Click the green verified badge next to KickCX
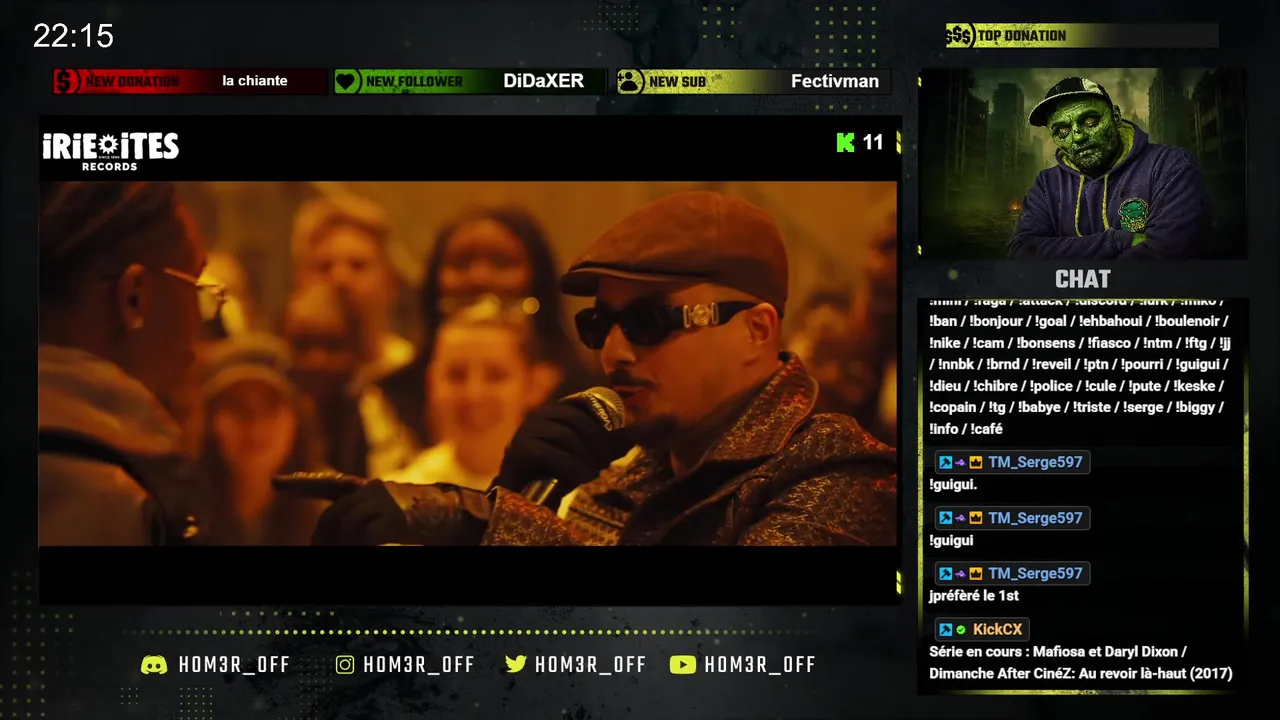Image resolution: width=1280 pixels, height=720 pixels. click(961, 630)
